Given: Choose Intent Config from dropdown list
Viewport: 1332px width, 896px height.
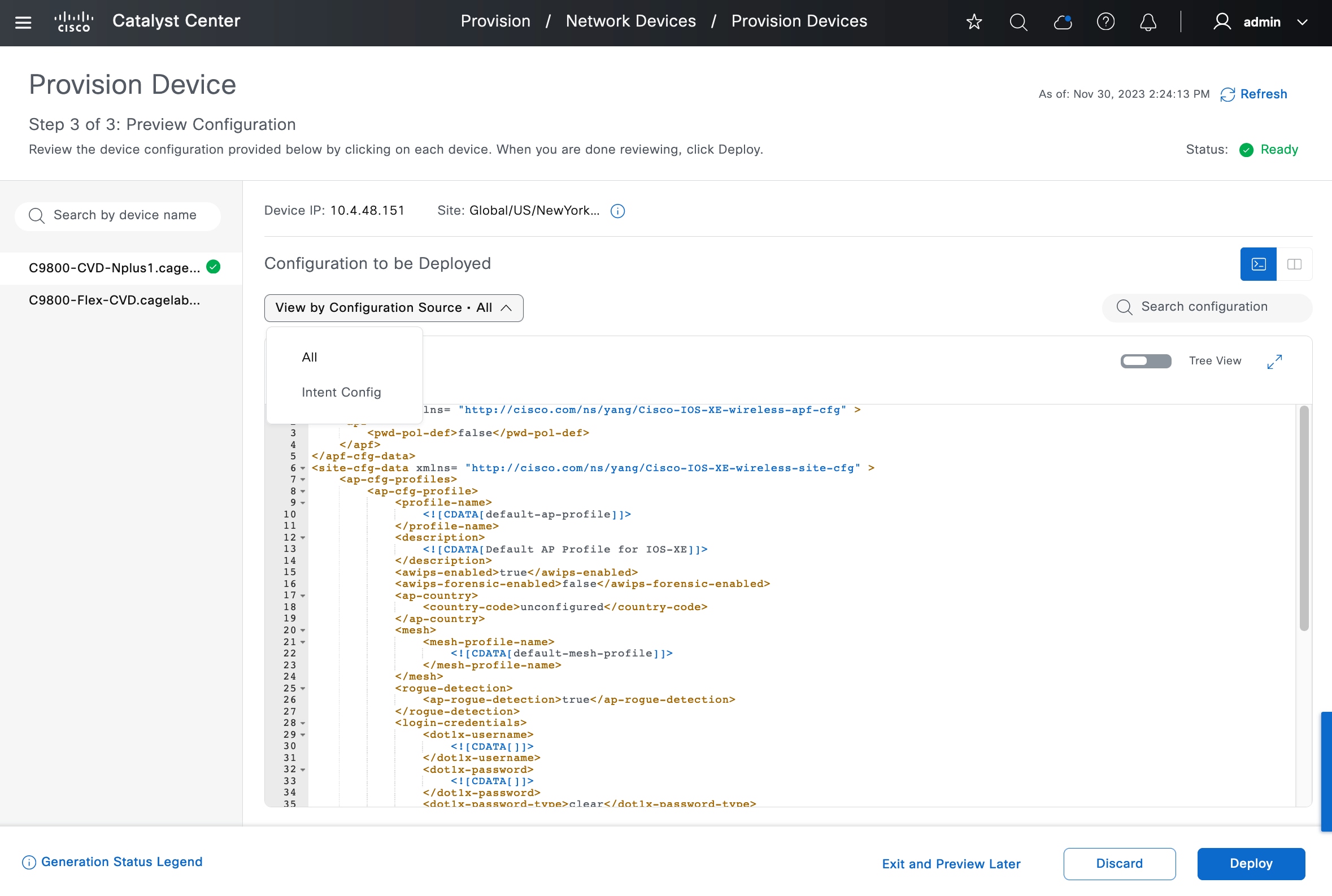Looking at the screenshot, I should 341,393.
